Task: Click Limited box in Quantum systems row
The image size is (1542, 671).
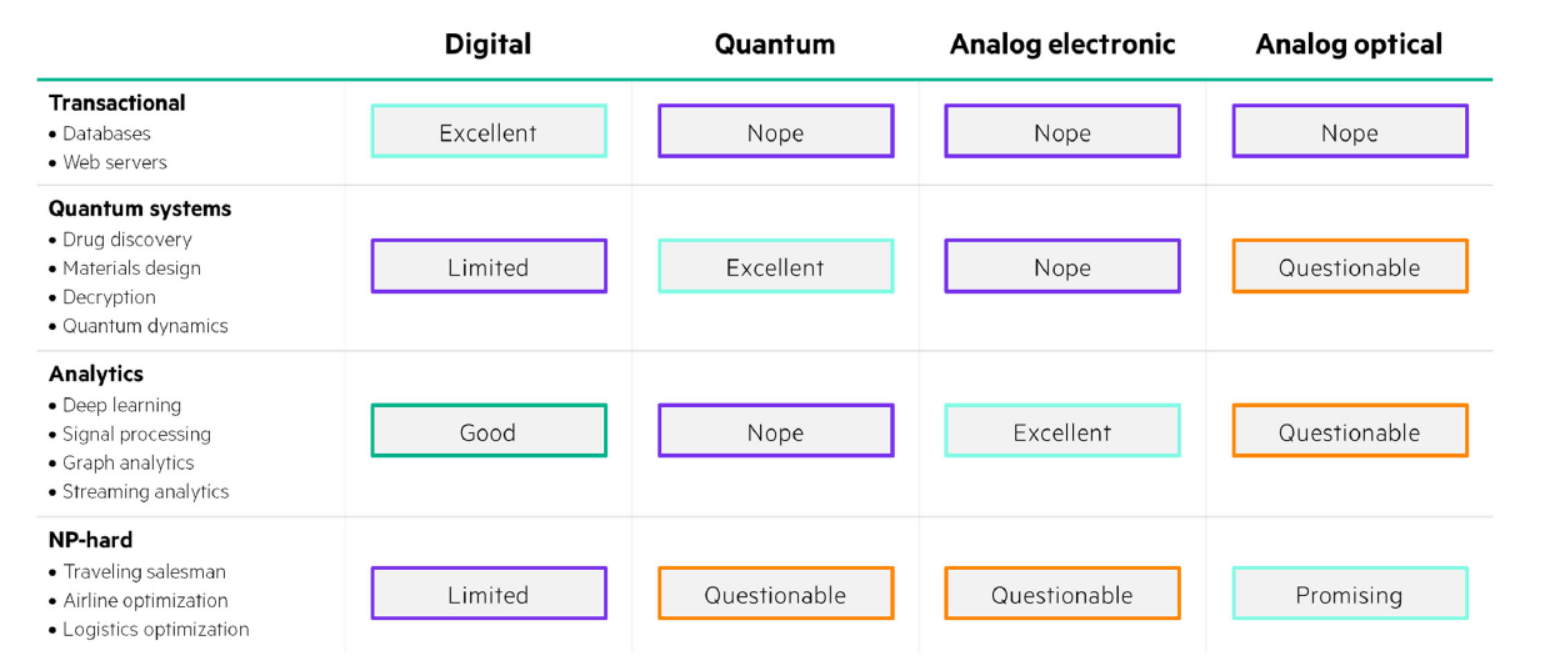Action: click(x=488, y=266)
